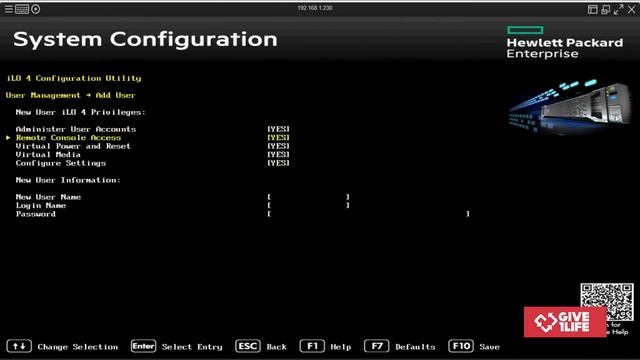Click the New User Information heading
The image size is (640, 360).
[68, 180]
